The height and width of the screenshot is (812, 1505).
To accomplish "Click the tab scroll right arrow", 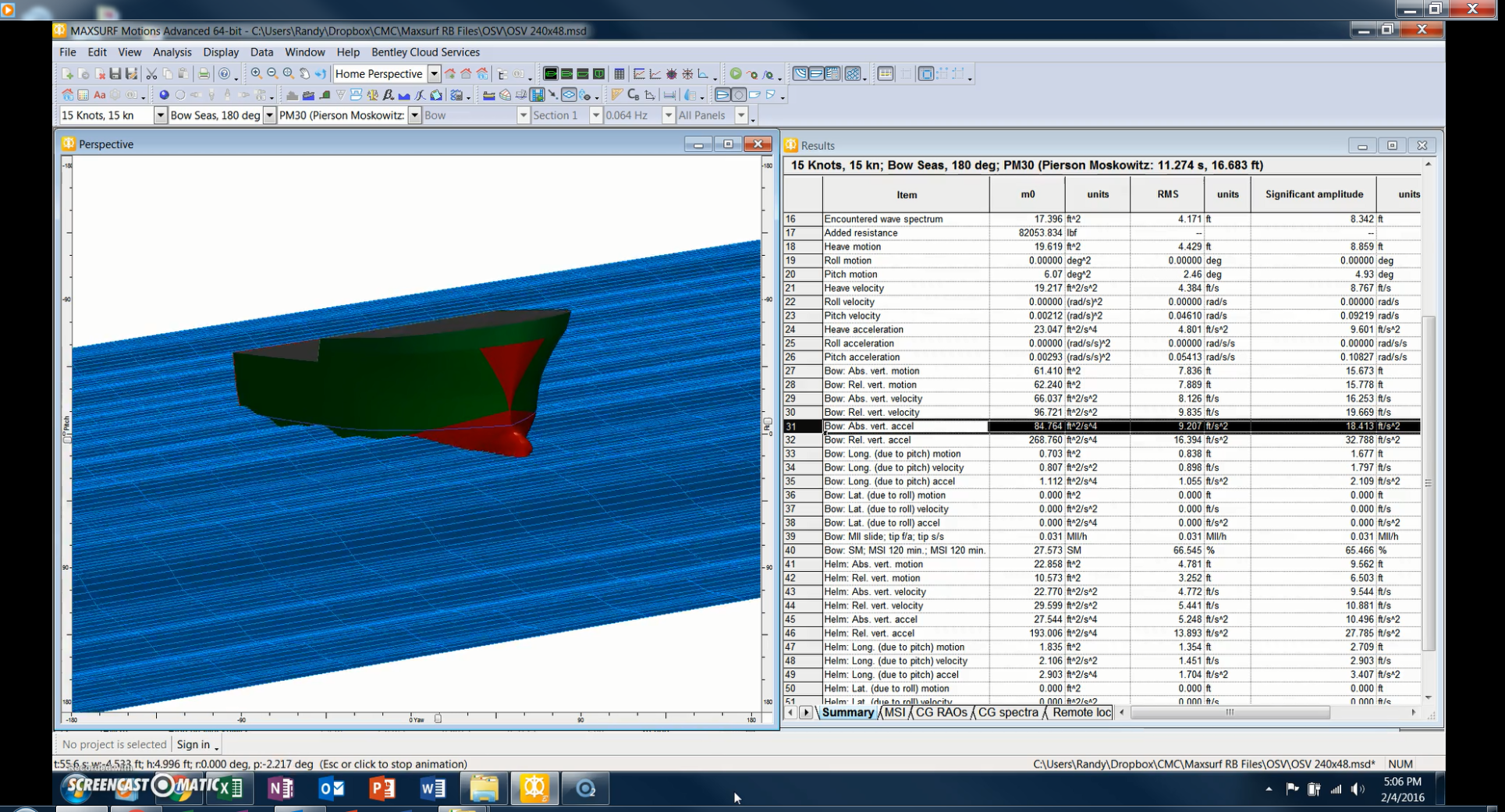I will tap(806, 712).
